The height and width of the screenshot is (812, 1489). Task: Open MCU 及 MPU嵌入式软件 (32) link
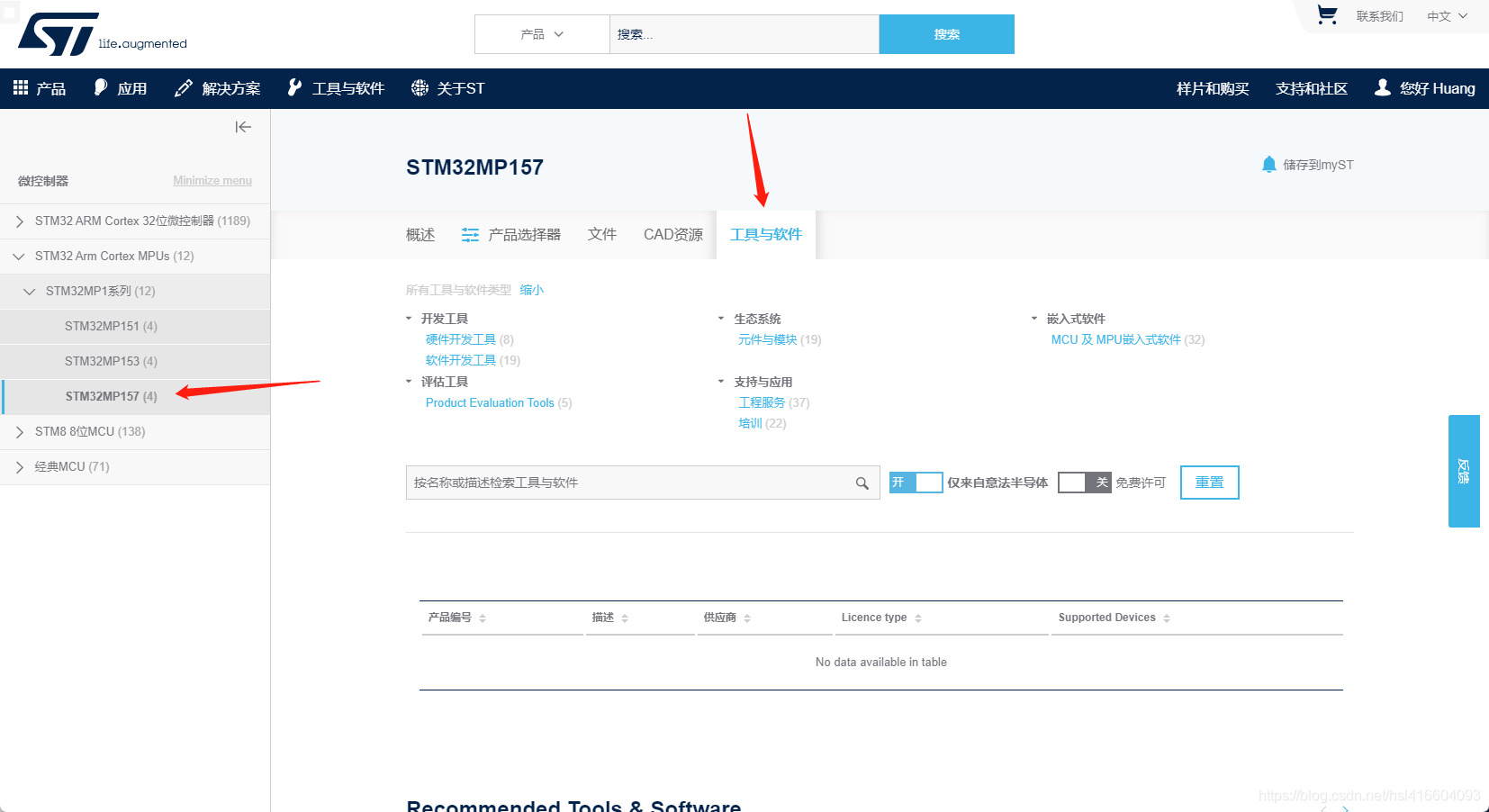point(1128,339)
